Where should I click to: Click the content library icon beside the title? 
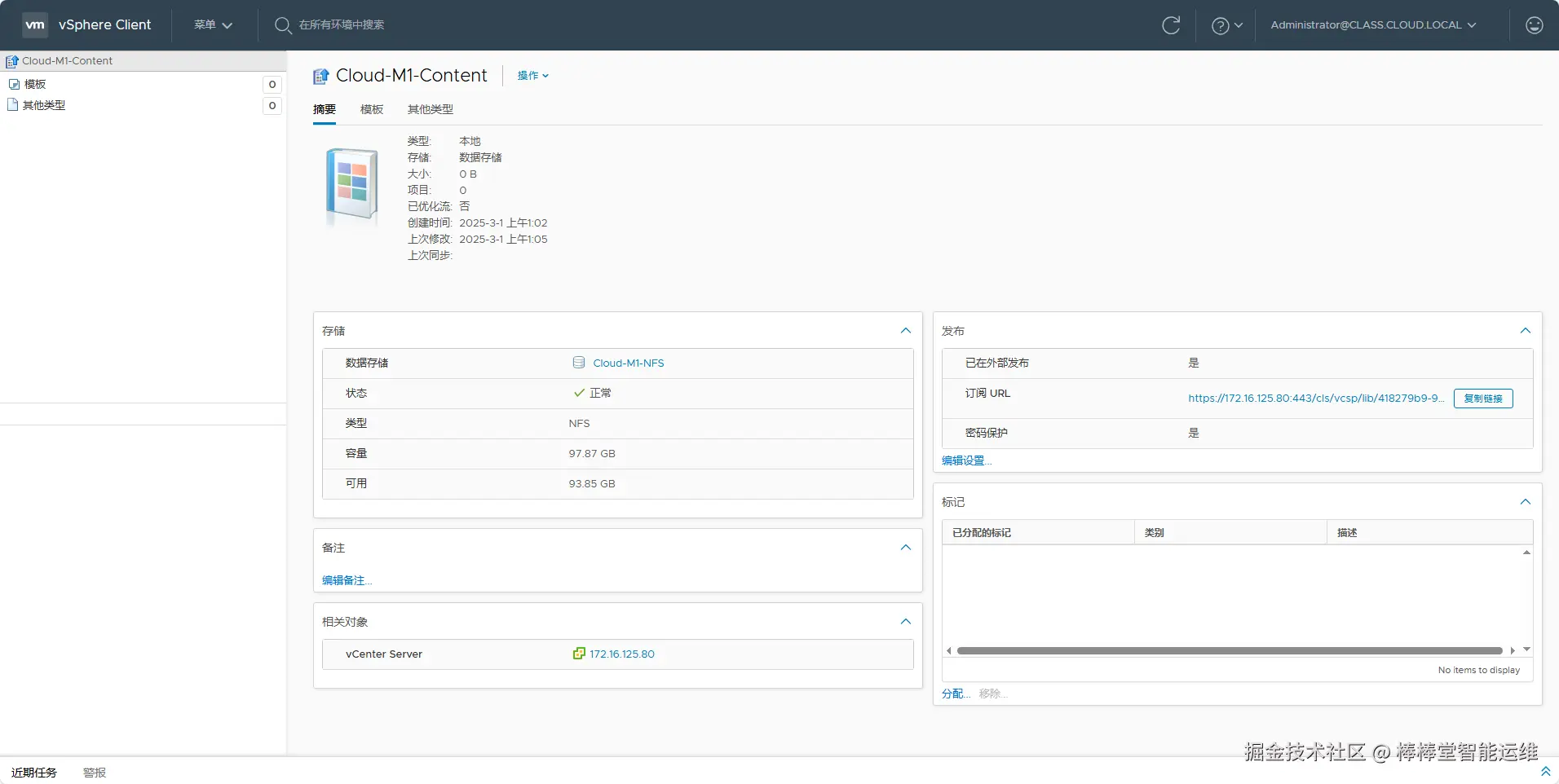321,76
